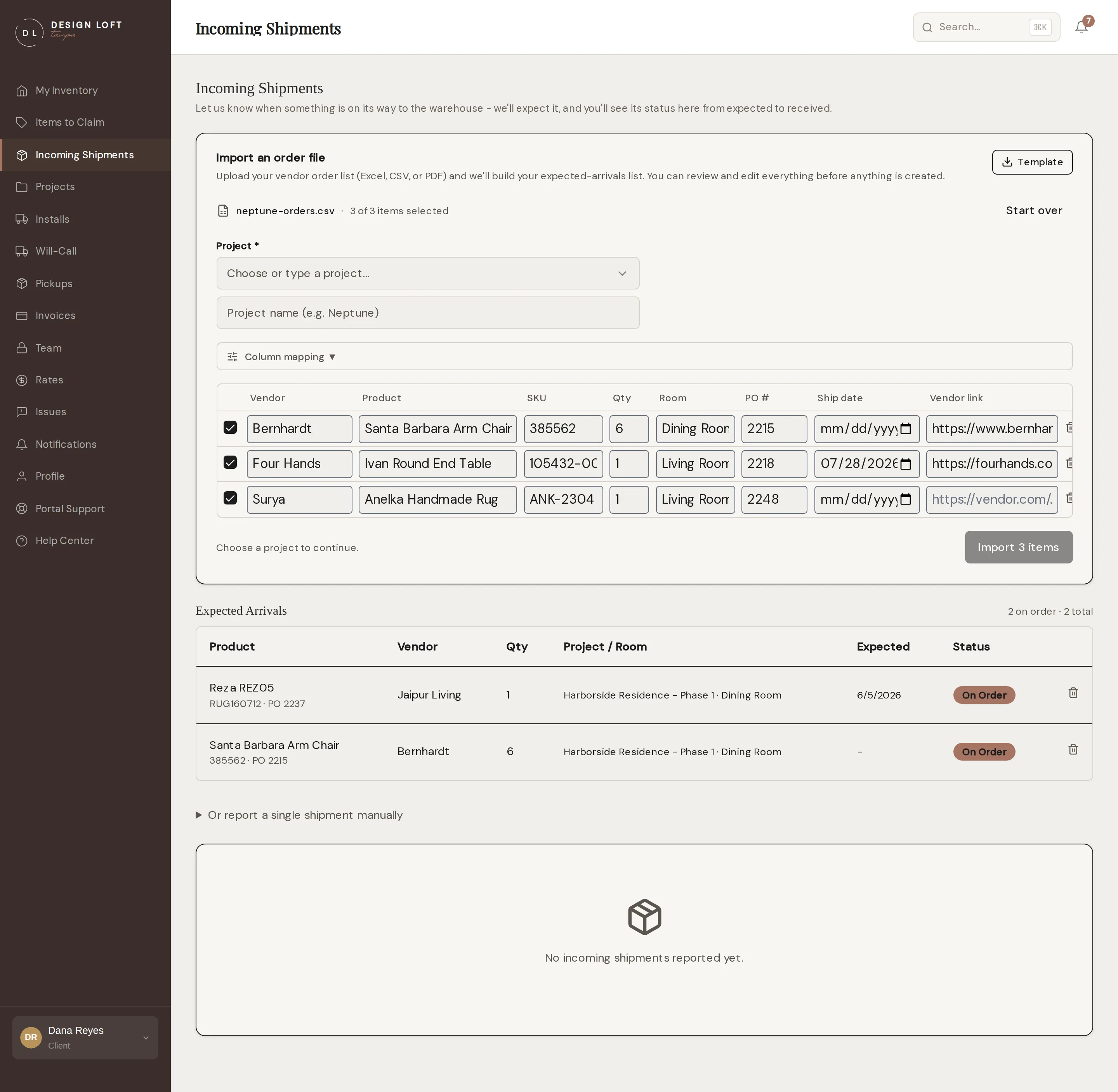Open the Team page

pyautogui.click(x=85, y=348)
